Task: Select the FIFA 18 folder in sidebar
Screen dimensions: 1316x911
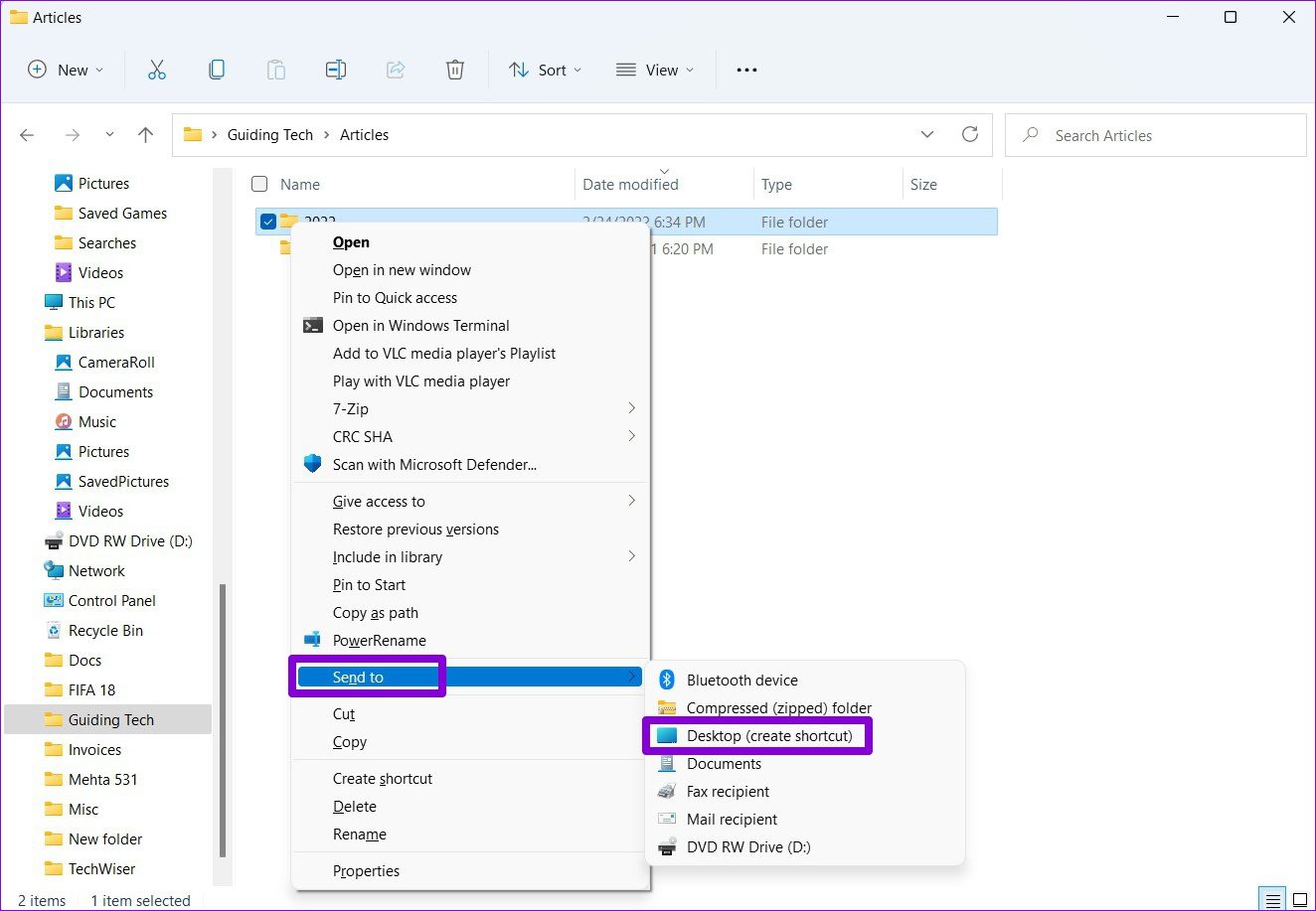Action: coord(91,689)
